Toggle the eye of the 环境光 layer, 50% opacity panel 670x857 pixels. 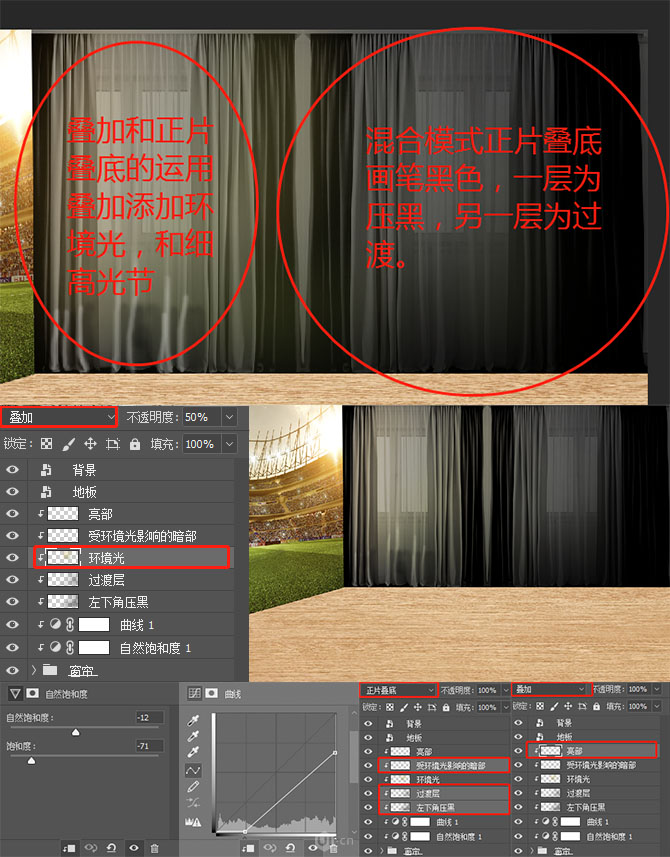click(12, 557)
